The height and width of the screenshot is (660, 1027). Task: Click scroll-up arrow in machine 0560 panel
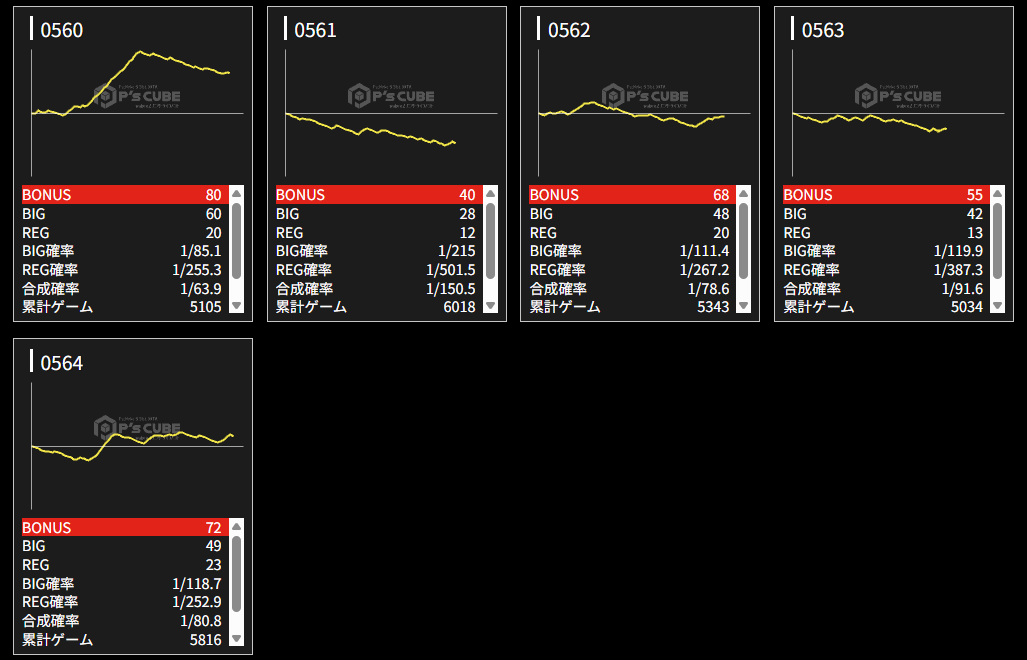(236, 194)
